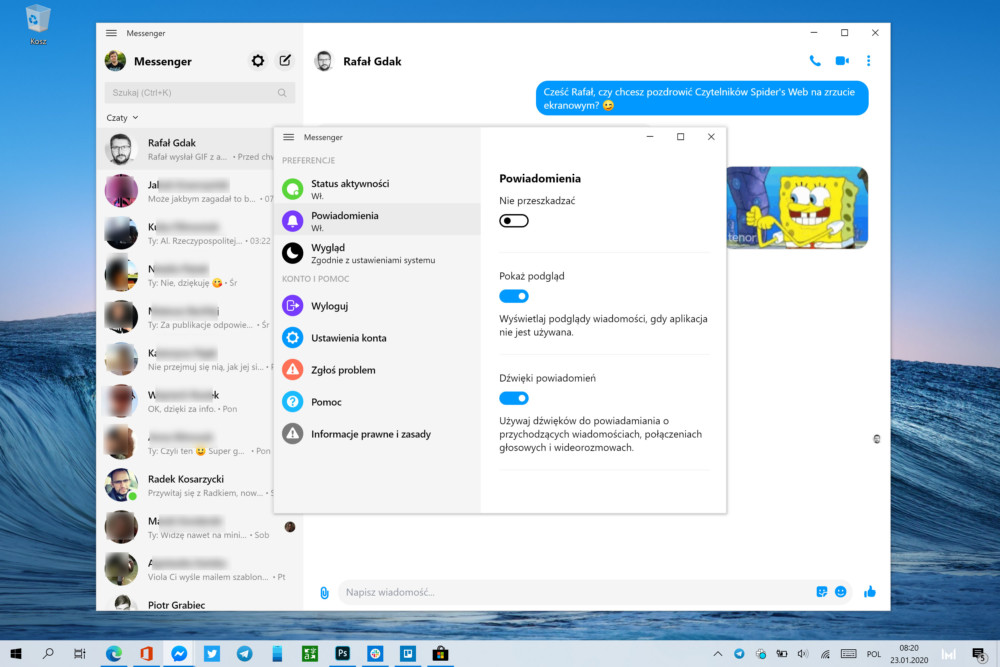Screen dimensions: 1000x667
Task: Open chat with preview 'OK, dzięki za info.'
Action: (x=186, y=401)
